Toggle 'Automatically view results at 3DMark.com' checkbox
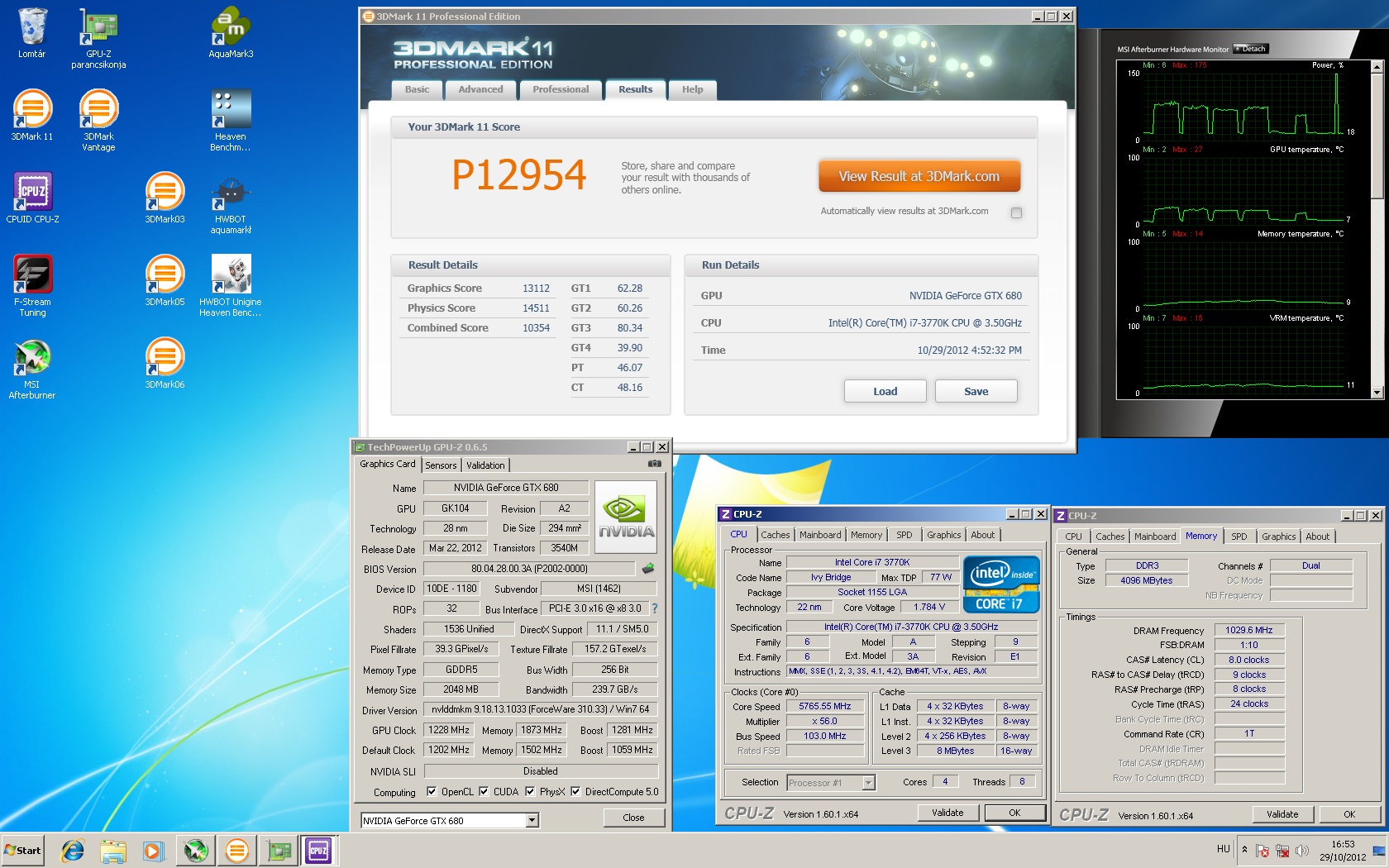The height and width of the screenshot is (868, 1389). (x=1016, y=212)
